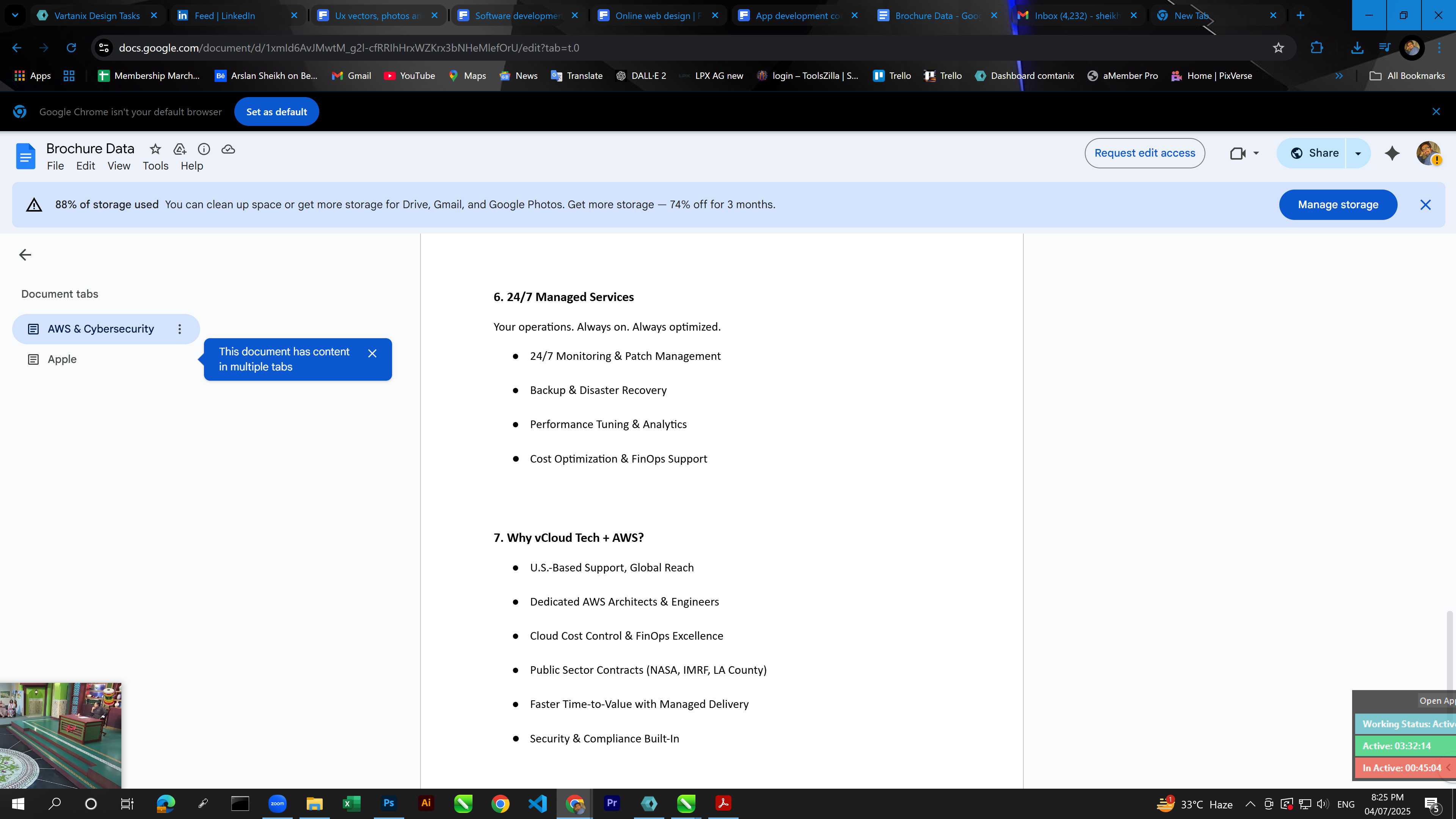
Task: Click Request edit access button
Action: (x=1145, y=153)
